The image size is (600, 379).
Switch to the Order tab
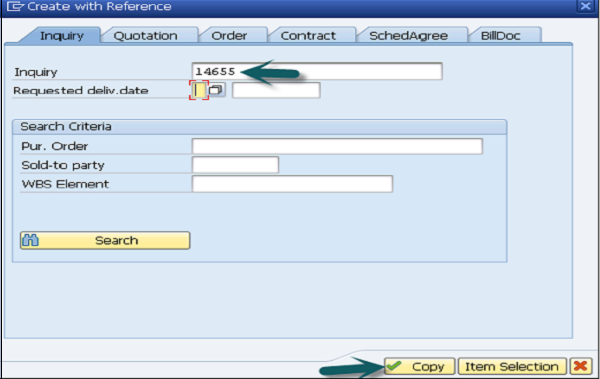click(x=229, y=36)
